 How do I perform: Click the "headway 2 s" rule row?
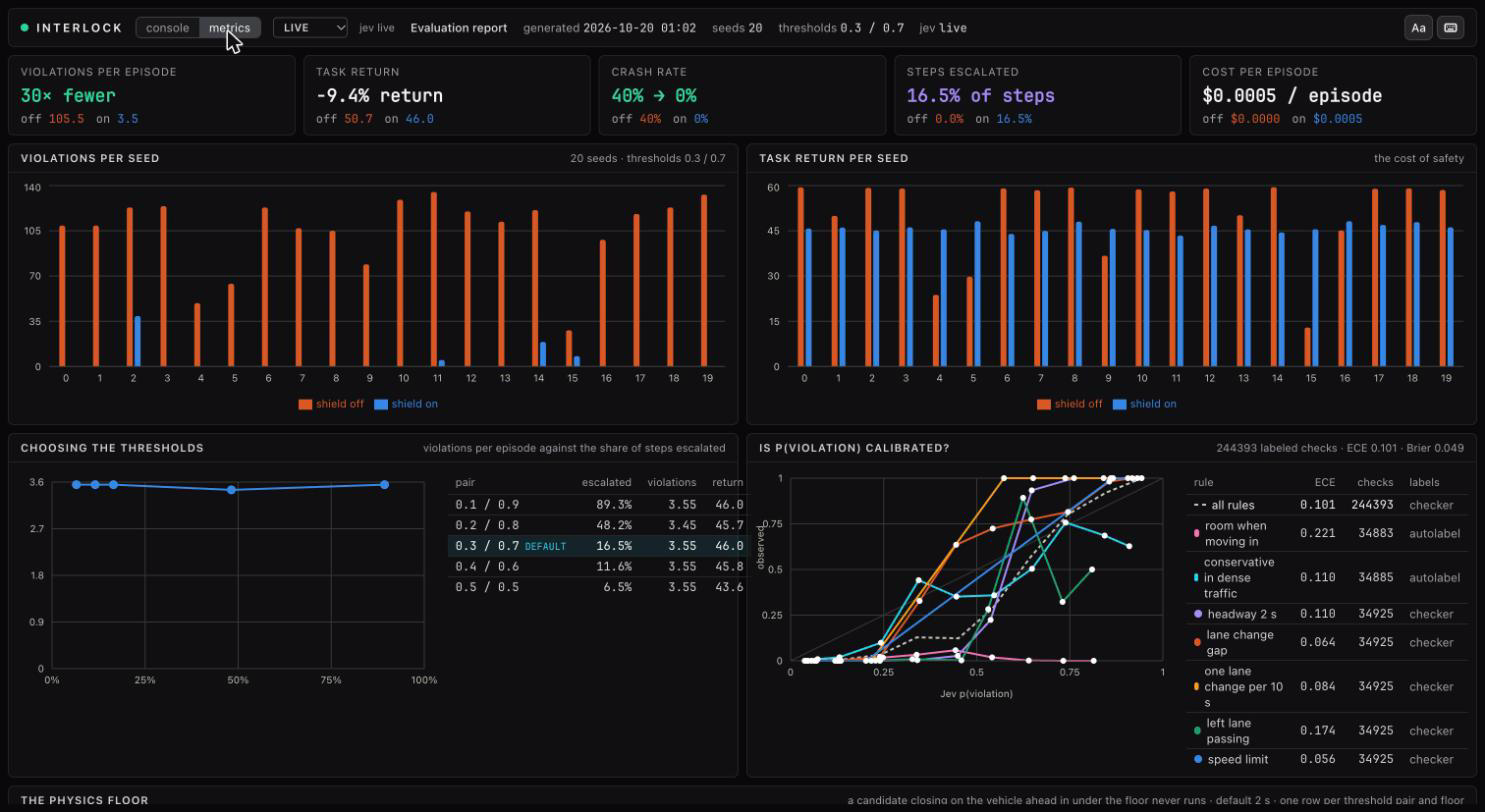click(x=1327, y=614)
